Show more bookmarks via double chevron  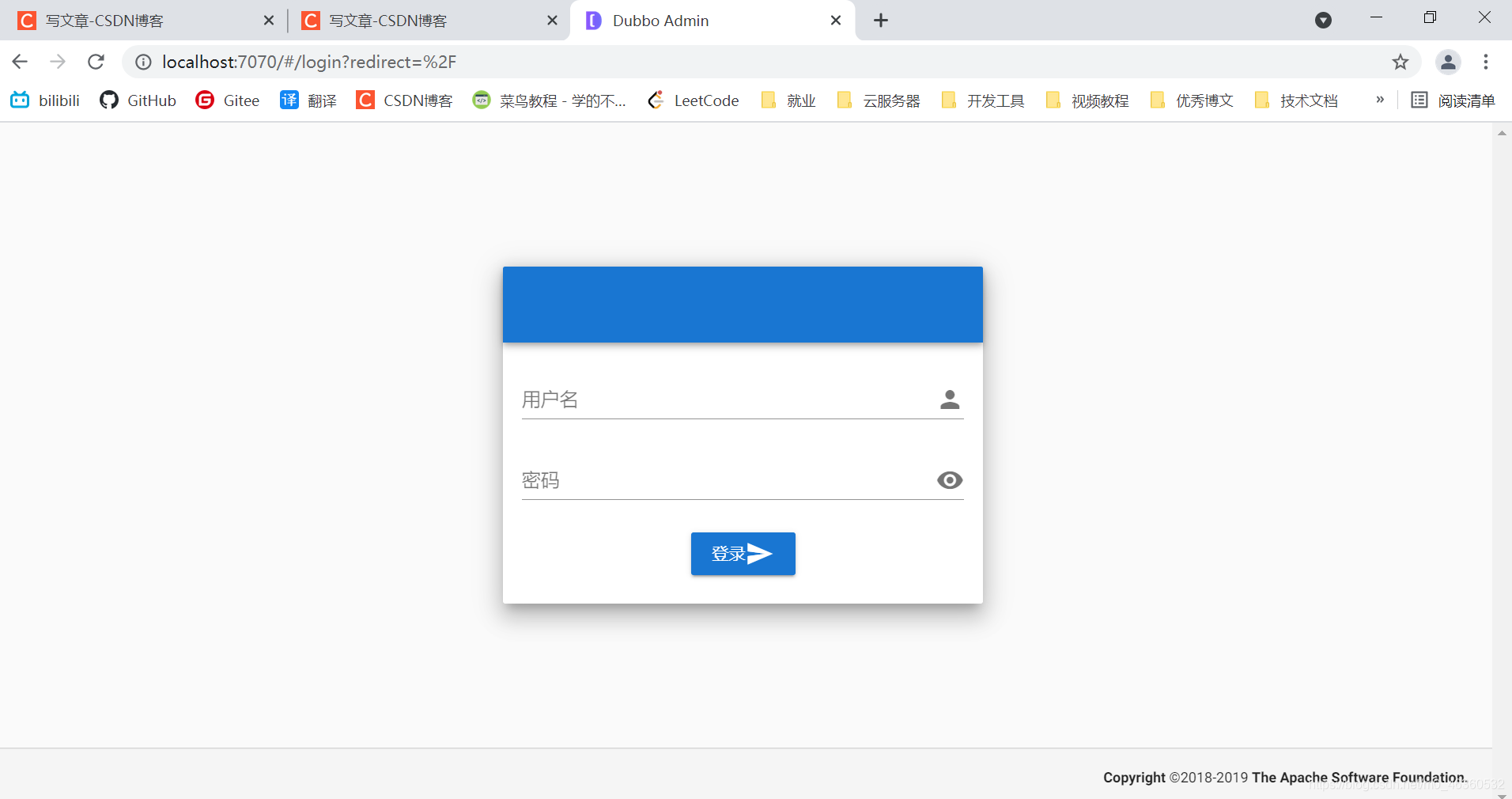1380,100
